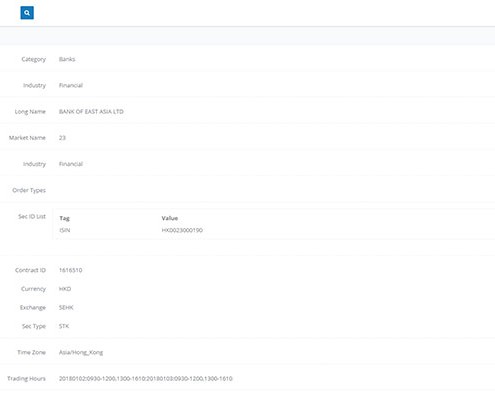The image size is (495, 400).
Task: Click the 'Market Name' field label
Action: pos(27,138)
